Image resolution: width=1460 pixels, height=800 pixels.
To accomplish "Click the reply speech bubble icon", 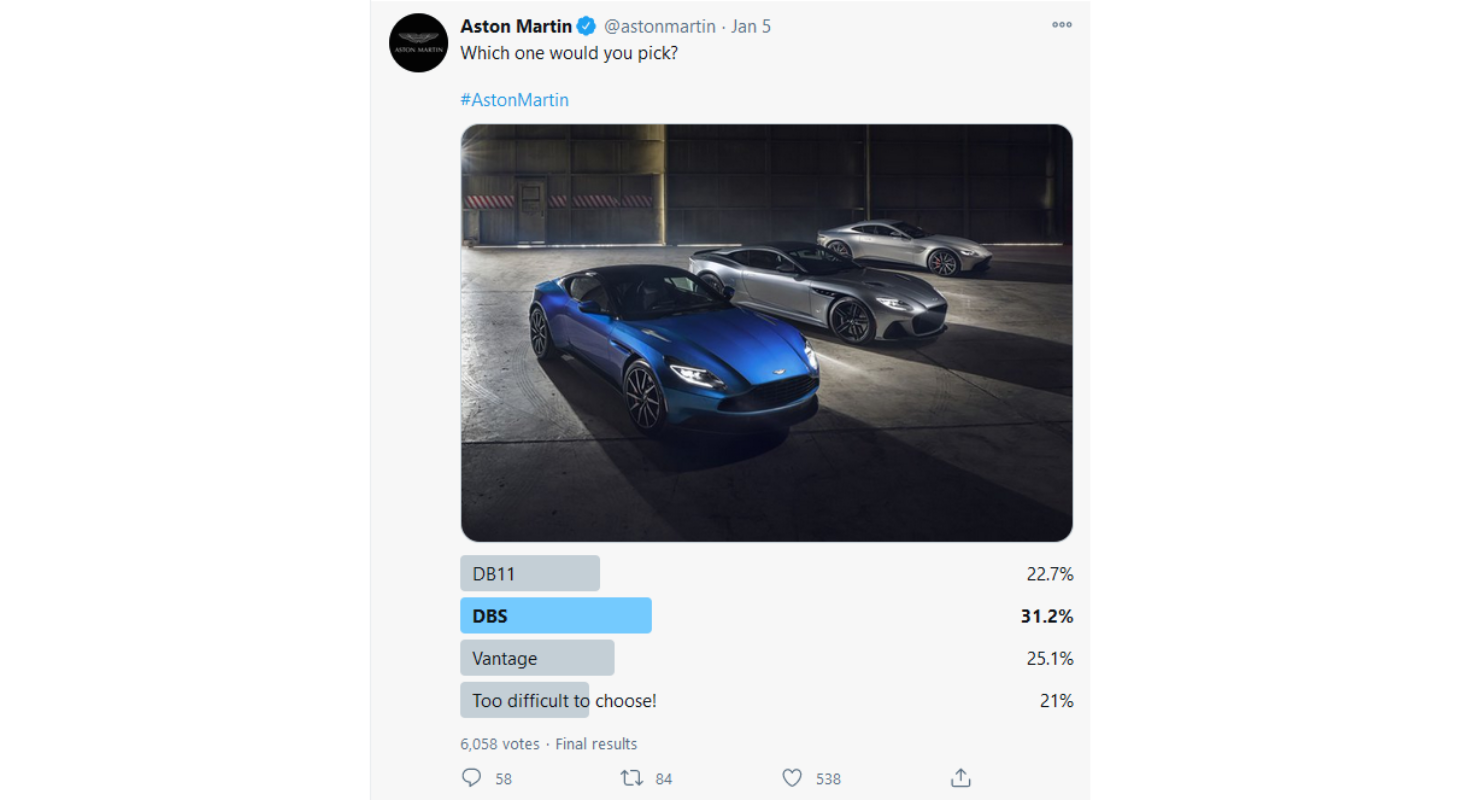I will [x=472, y=778].
